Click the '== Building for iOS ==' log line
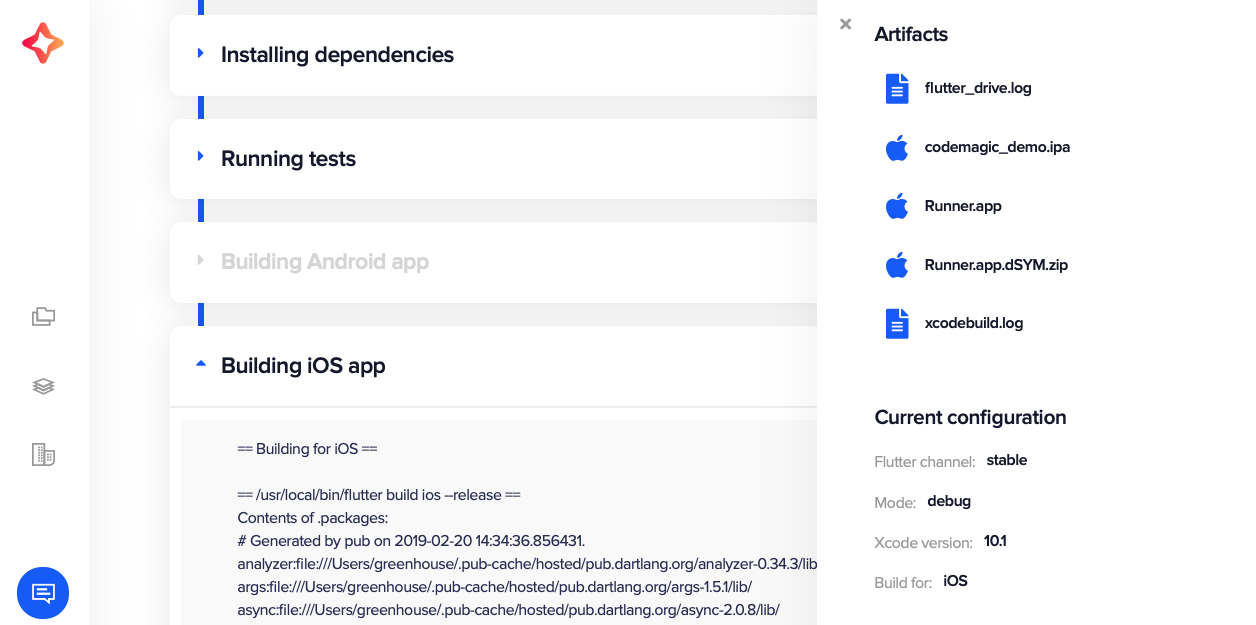 click(307, 449)
